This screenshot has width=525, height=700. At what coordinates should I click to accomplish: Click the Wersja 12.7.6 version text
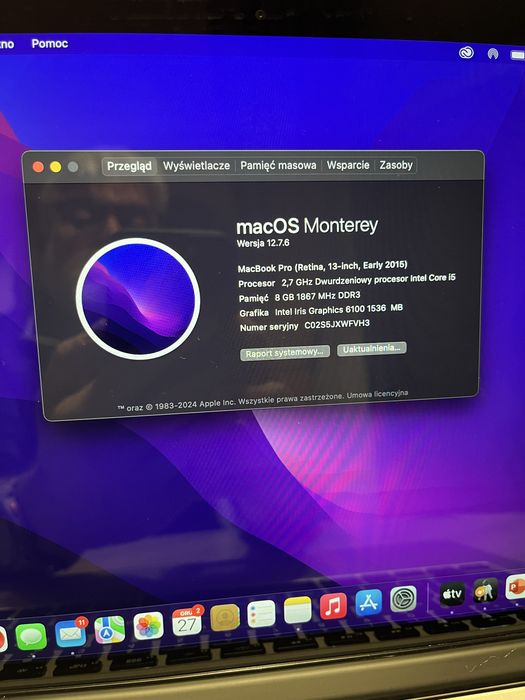tap(263, 243)
